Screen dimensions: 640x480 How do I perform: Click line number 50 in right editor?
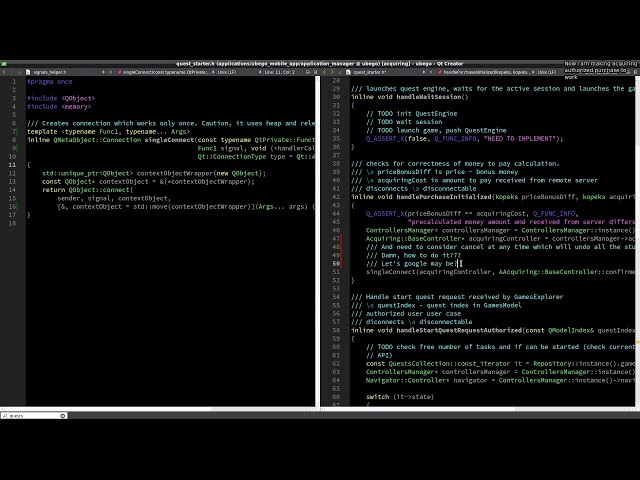[x=336, y=264]
